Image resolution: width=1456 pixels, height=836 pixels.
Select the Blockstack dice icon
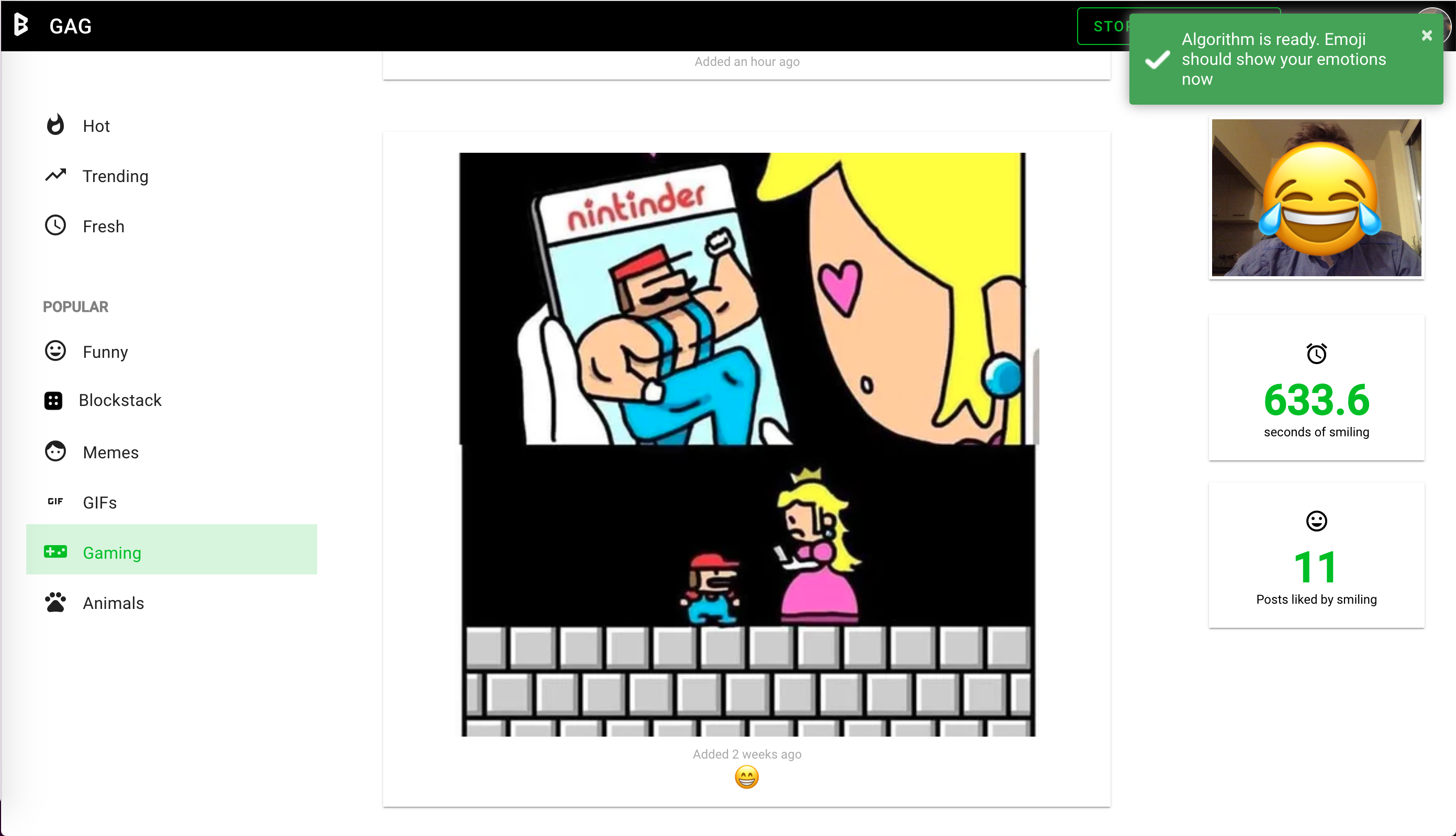click(54, 400)
